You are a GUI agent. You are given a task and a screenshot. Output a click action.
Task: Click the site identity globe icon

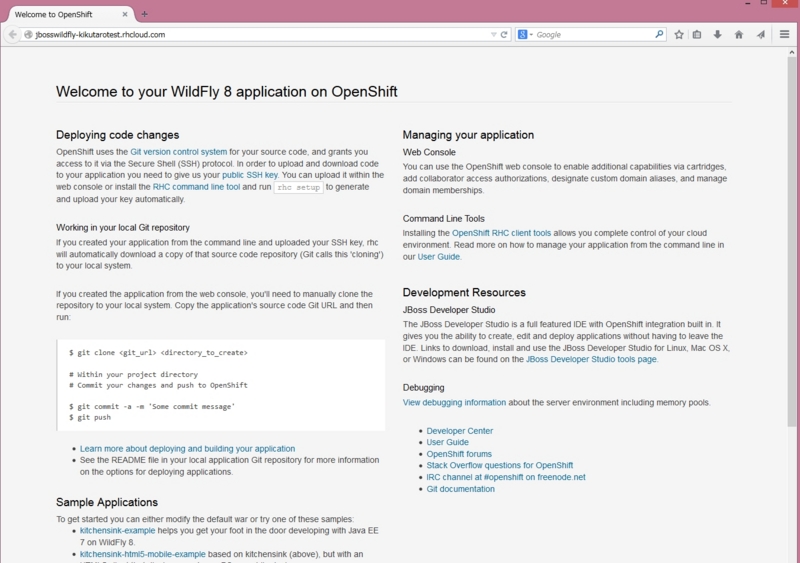29,35
